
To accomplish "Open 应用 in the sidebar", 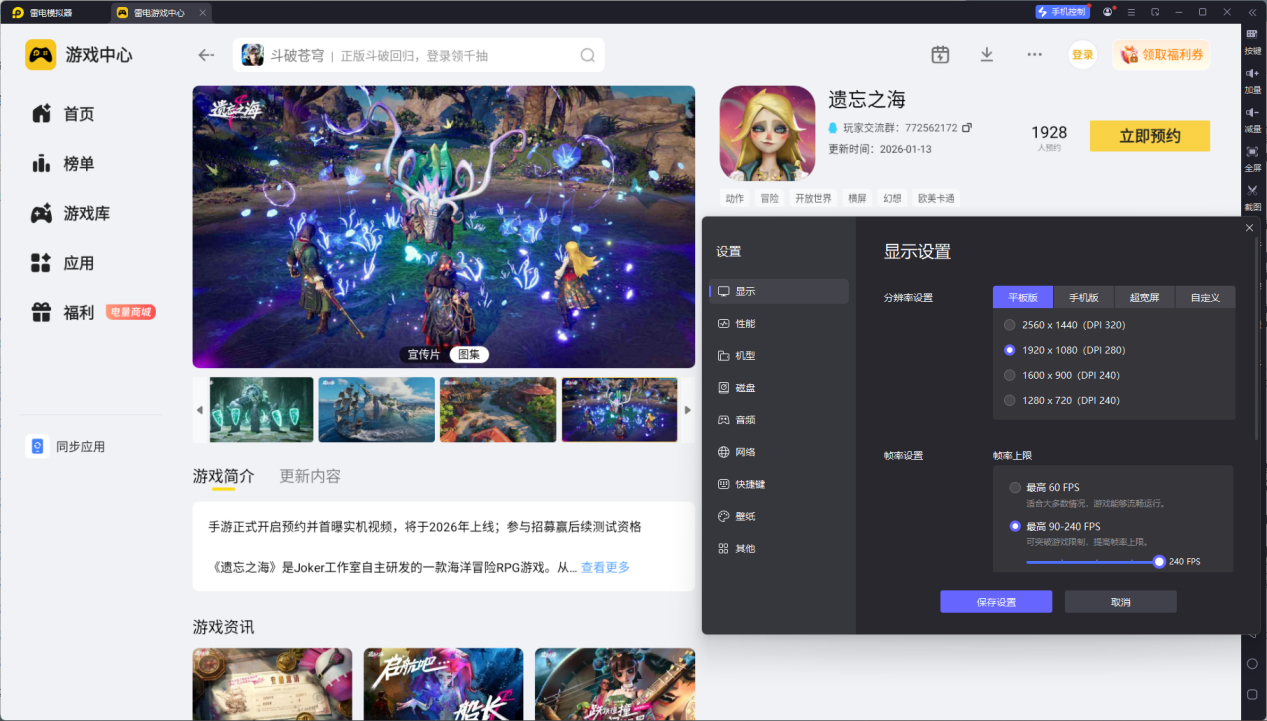I will point(63,263).
